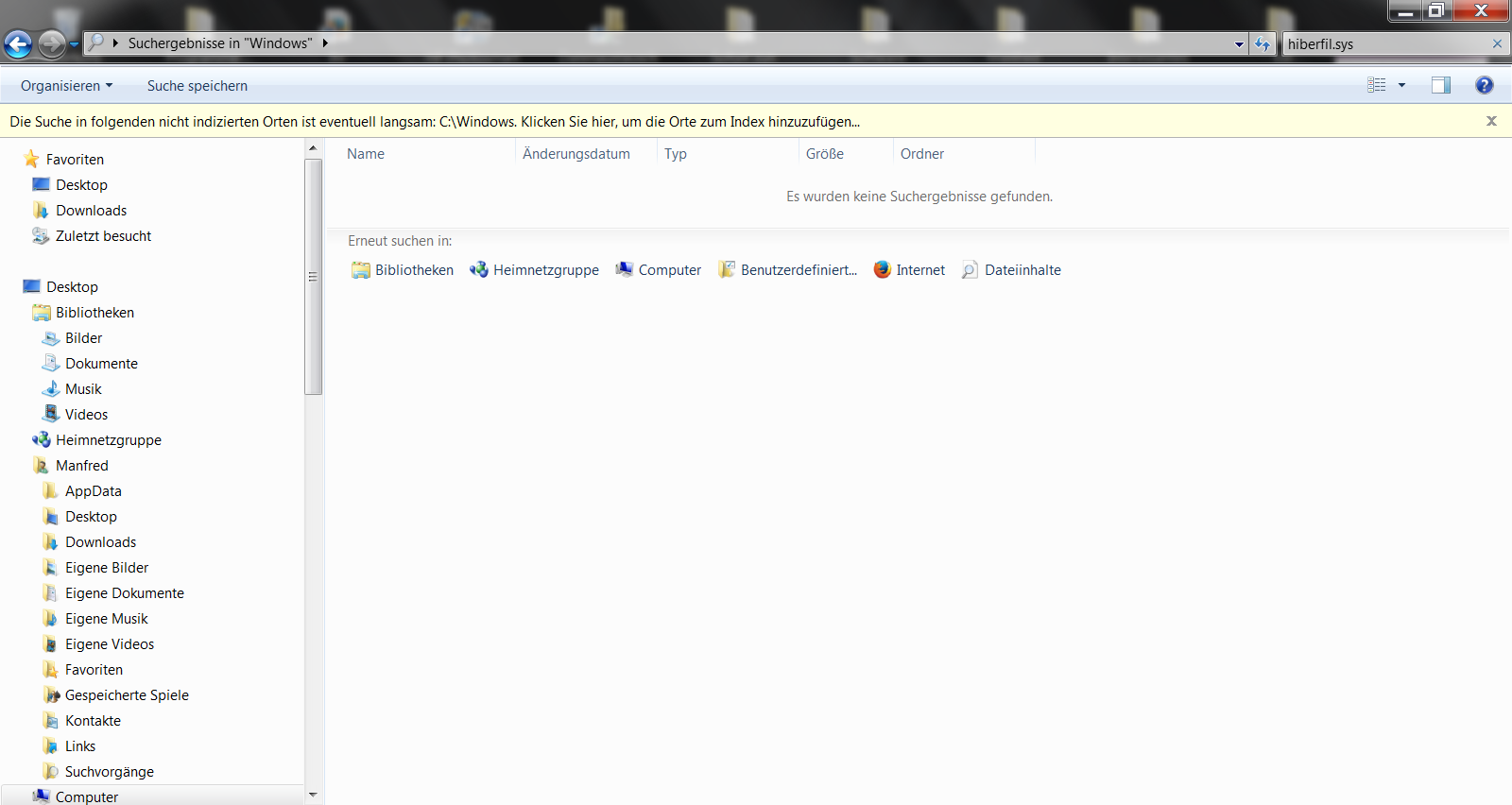This screenshot has height=805, width=1512.
Task: Search again on the Internet
Action: click(x=909, y=270)
